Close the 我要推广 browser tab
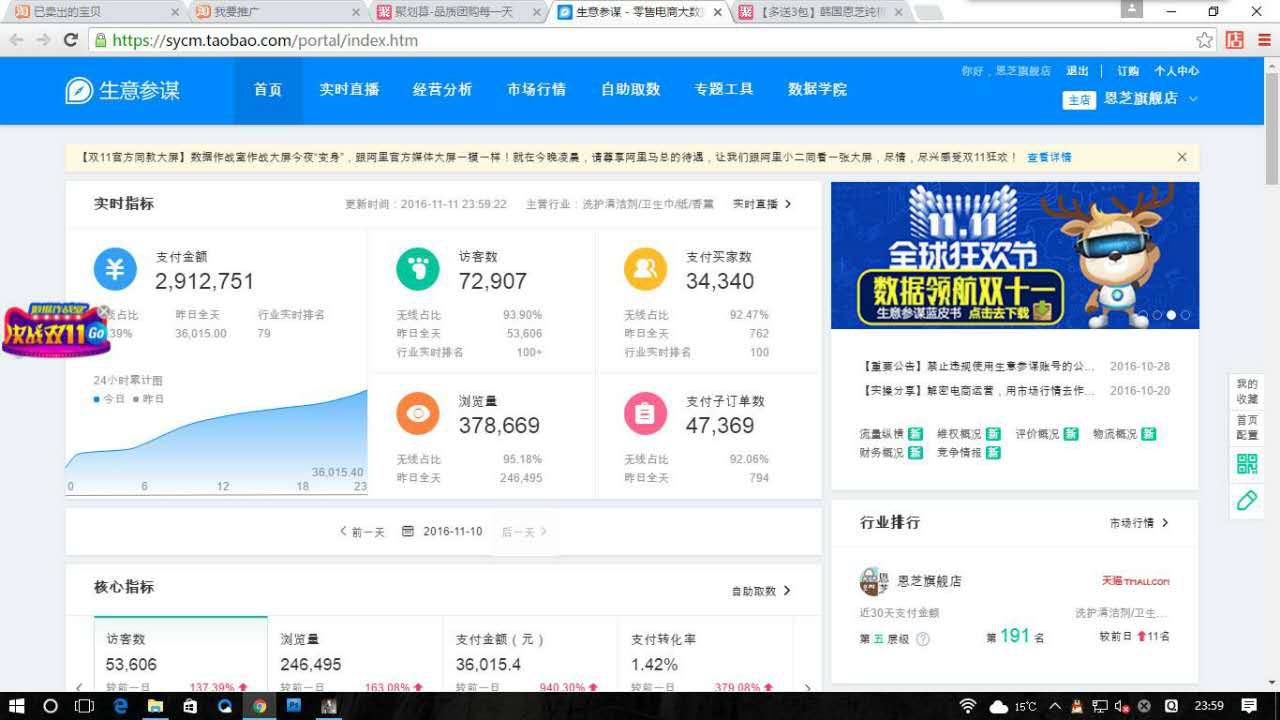Viewport: 1280px width, 720px height. (356, 12)
